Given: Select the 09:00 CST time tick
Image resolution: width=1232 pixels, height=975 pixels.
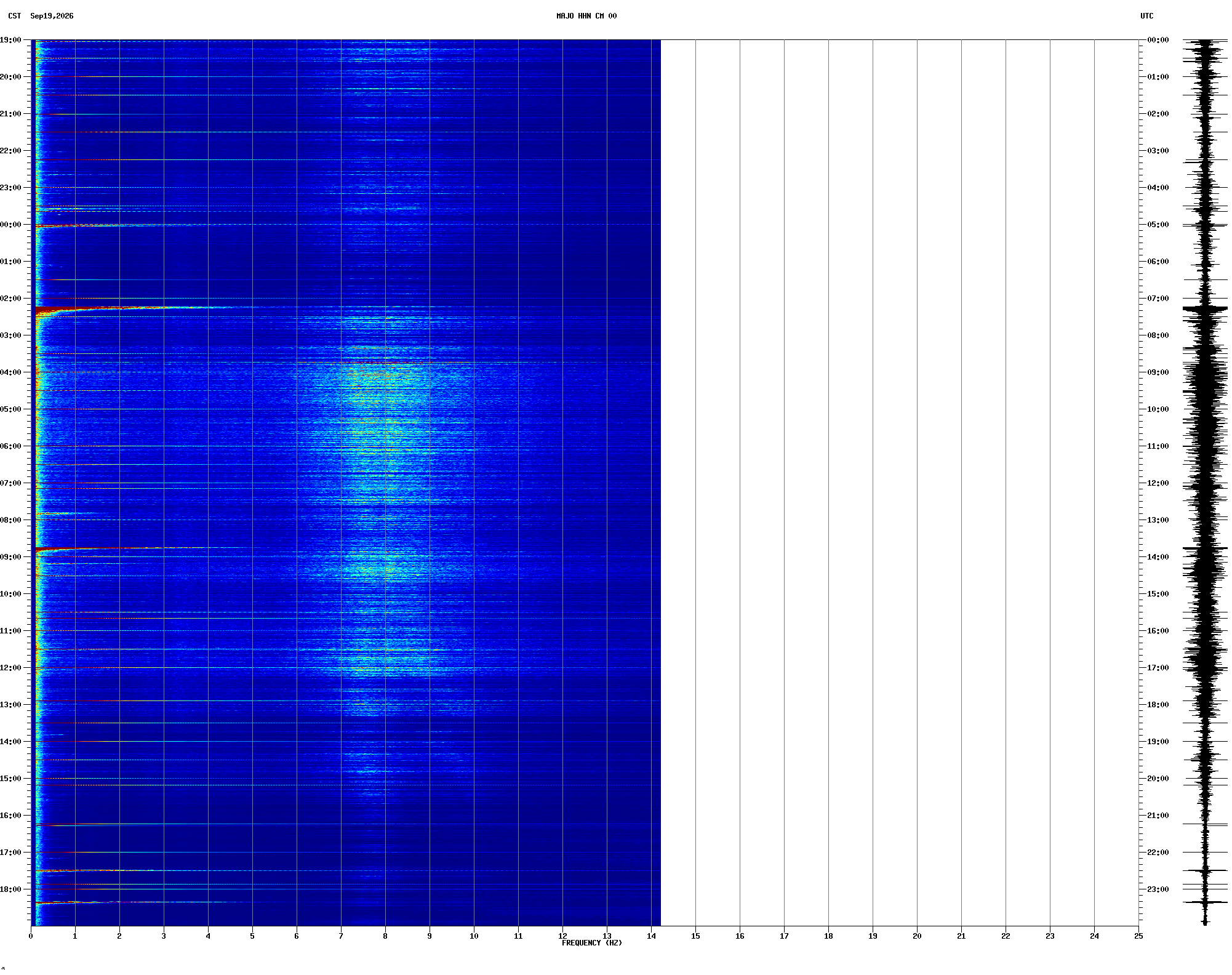Looking at the screenshot, I should pos(10,557).
